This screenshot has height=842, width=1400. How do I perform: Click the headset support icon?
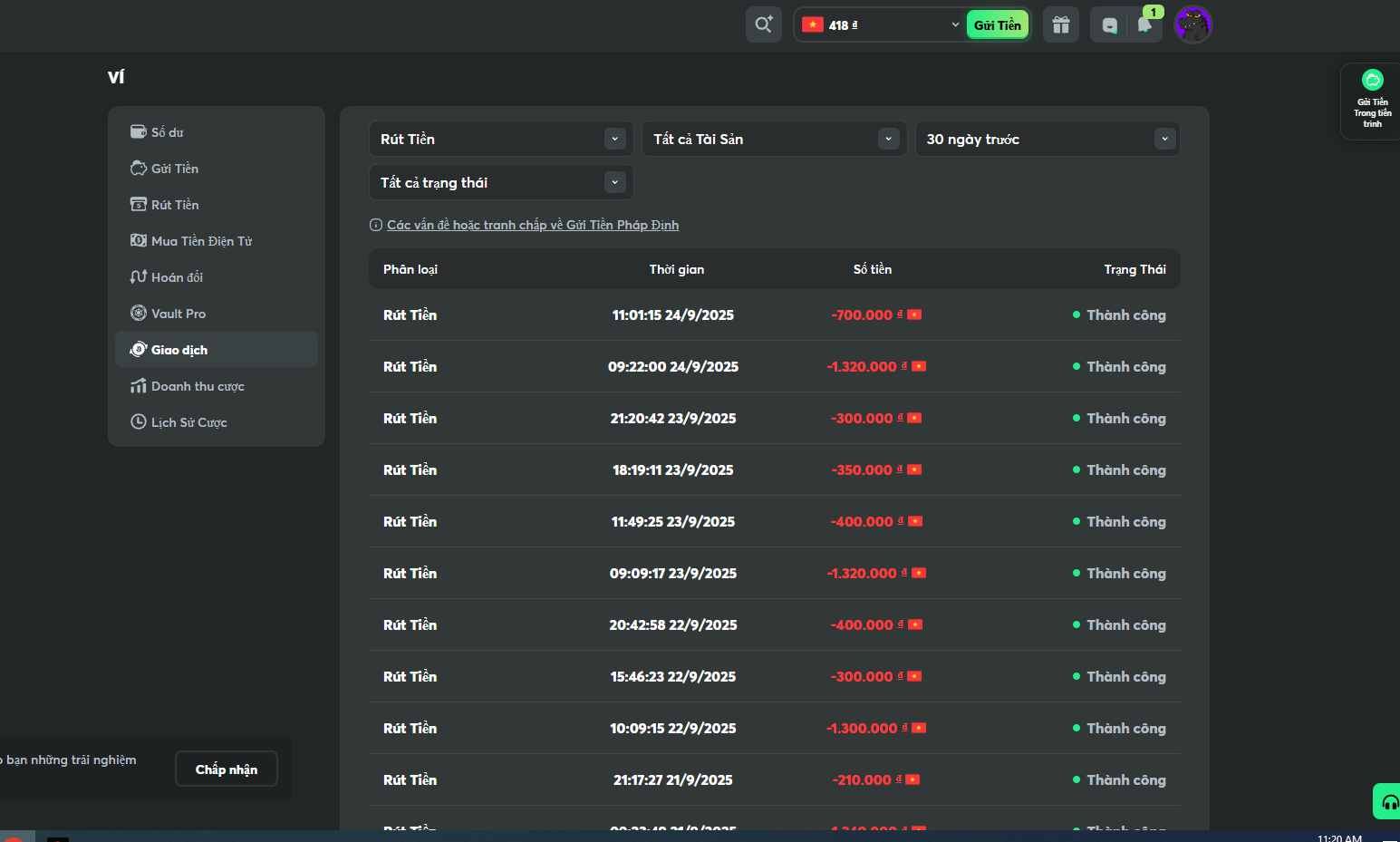1389,802
